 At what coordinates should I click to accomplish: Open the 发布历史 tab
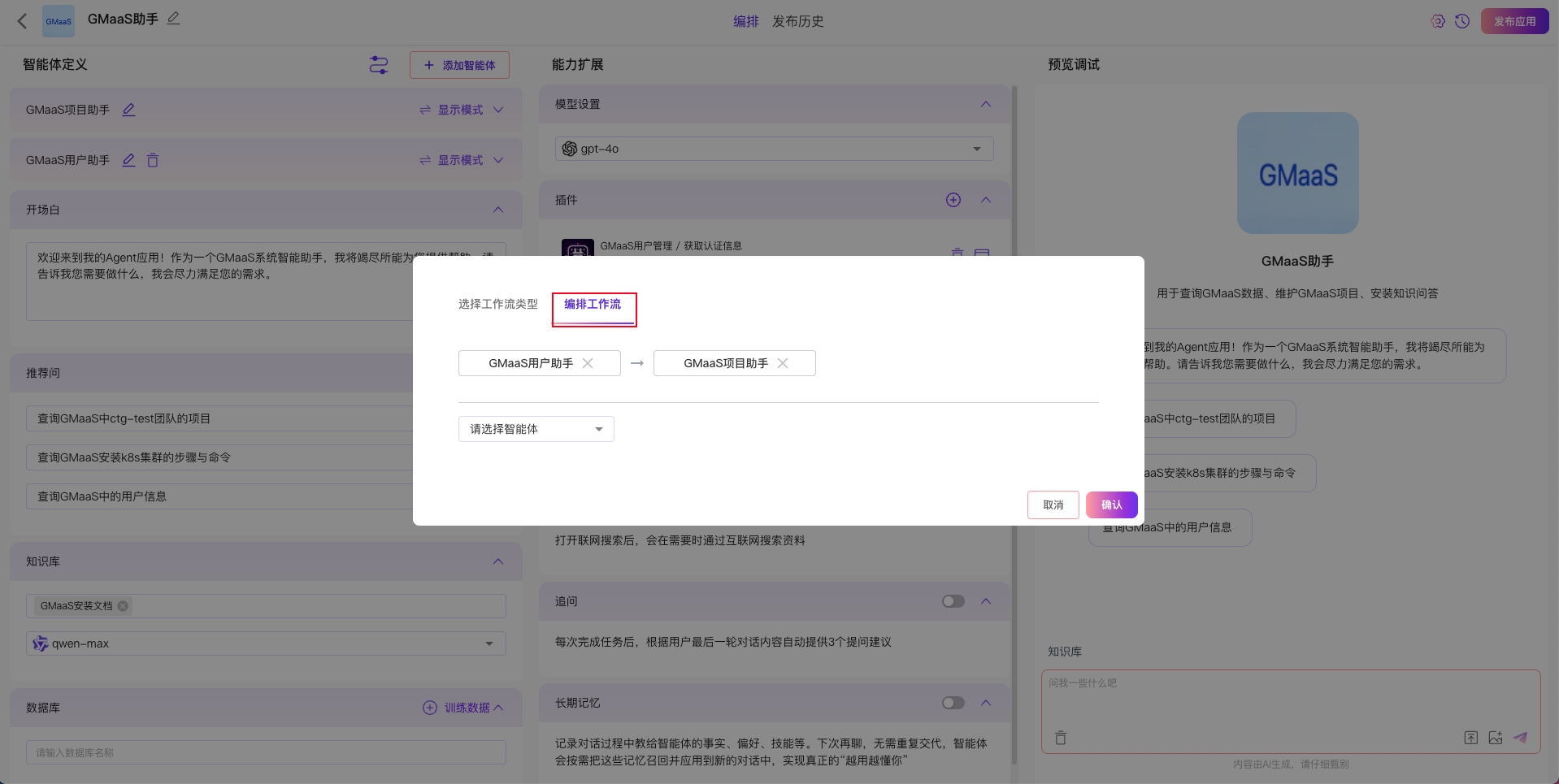tap(798, 21)
